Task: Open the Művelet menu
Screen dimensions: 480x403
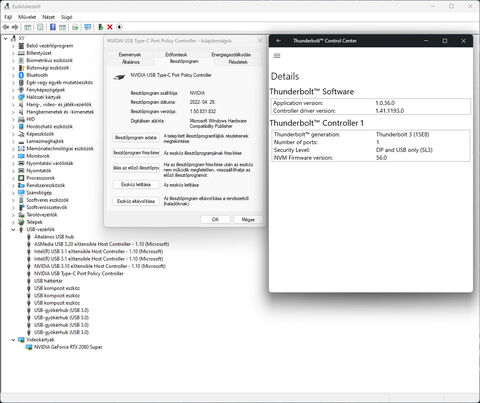Action: (x=27, y=17)
